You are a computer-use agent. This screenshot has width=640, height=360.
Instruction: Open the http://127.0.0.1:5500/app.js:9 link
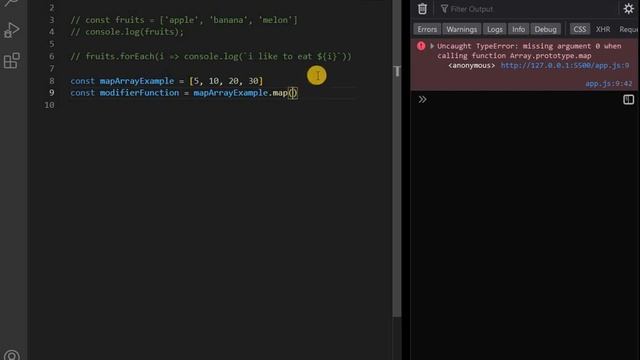[x=564, y=65]
